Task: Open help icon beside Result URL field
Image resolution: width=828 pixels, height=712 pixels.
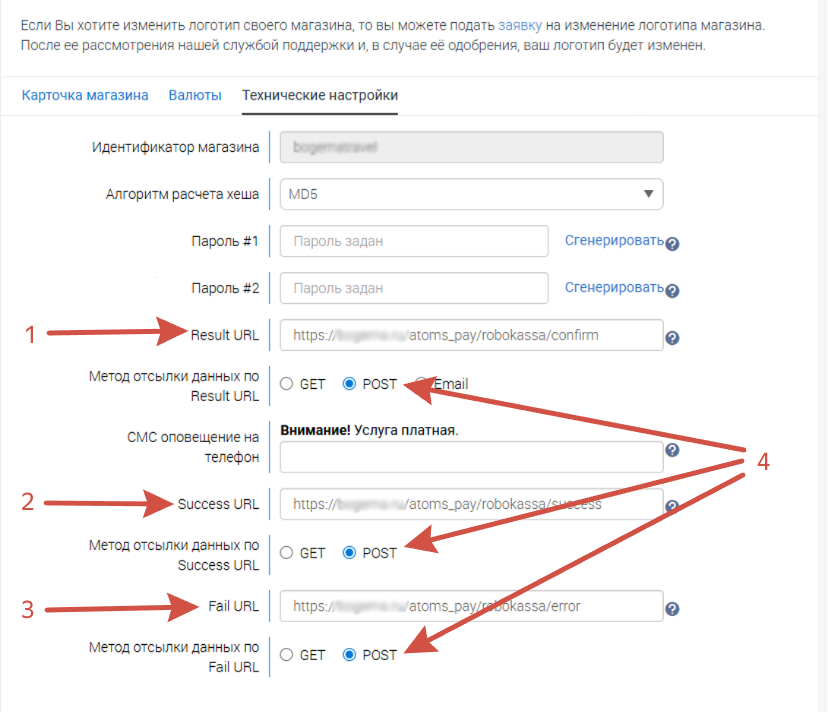Action: 672,338
